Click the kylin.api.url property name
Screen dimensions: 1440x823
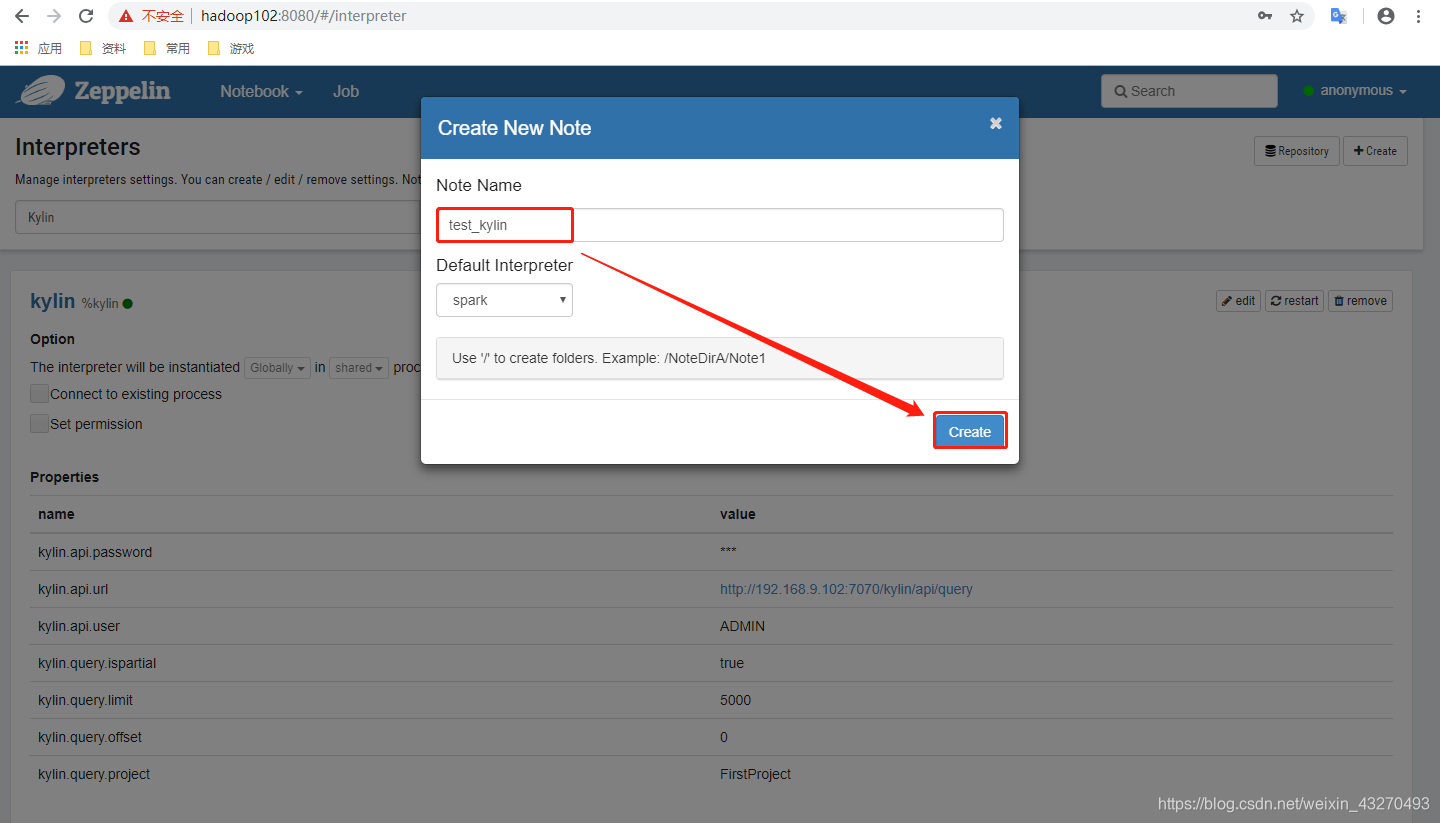[73, 589]
